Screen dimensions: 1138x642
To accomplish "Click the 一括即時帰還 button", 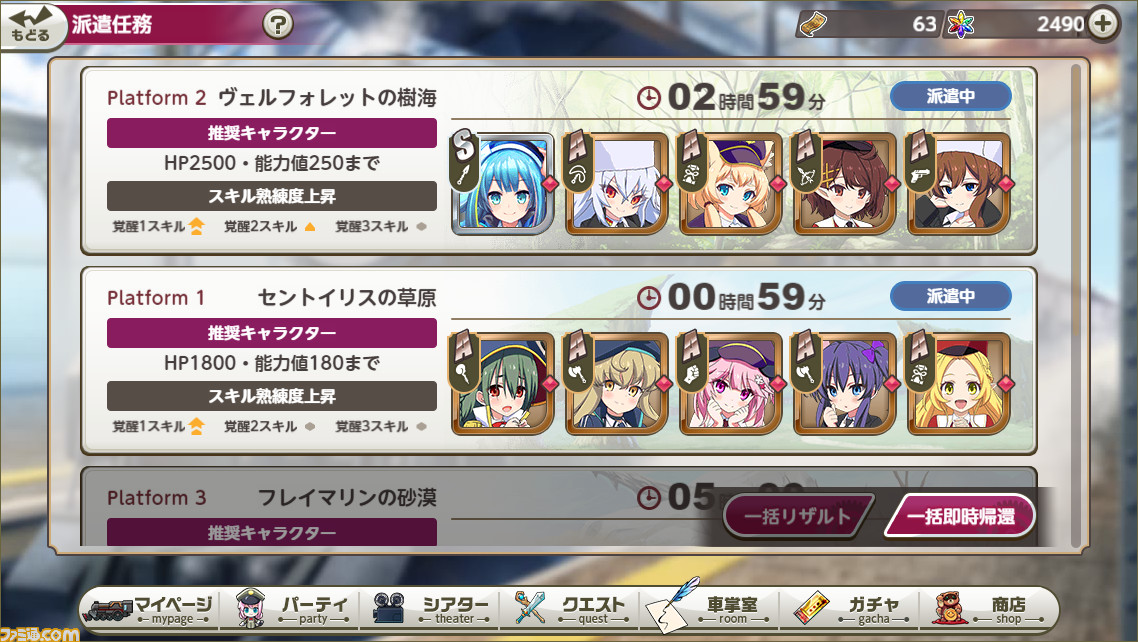I will coord(959,517).
